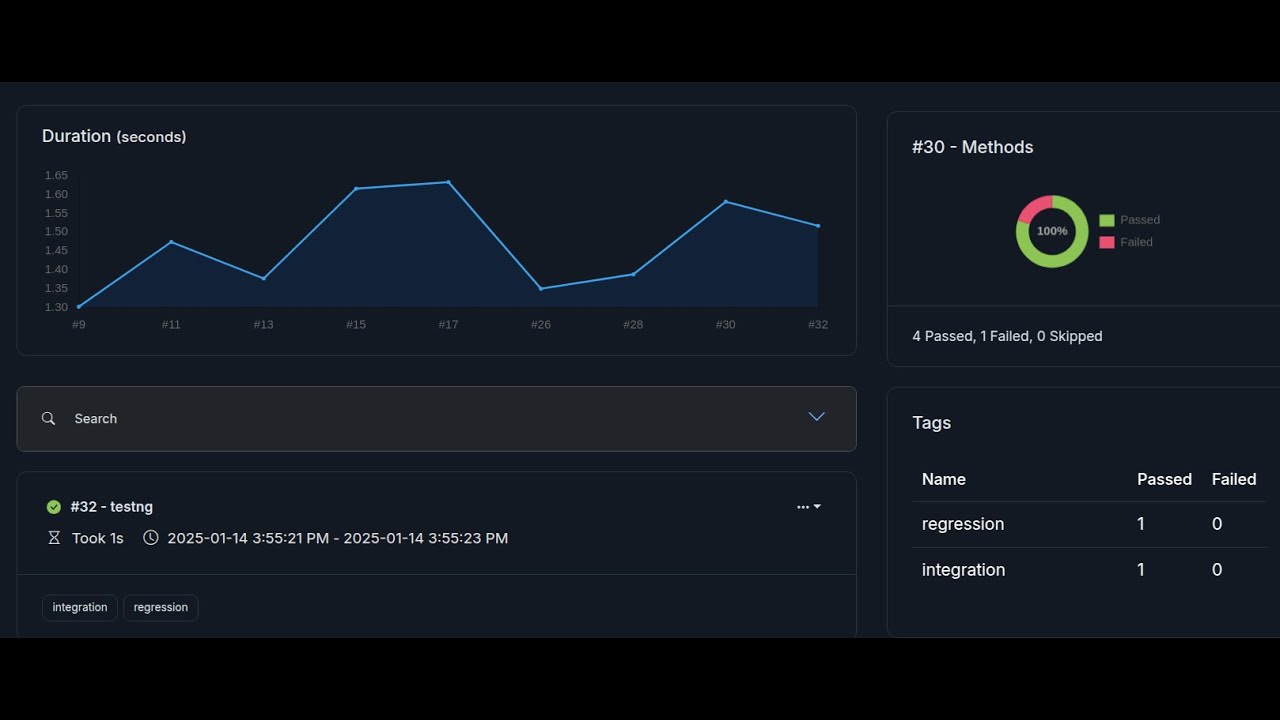1280x720 pixels.
Task: Click the green passed status icon
Action: pos(54,507)
